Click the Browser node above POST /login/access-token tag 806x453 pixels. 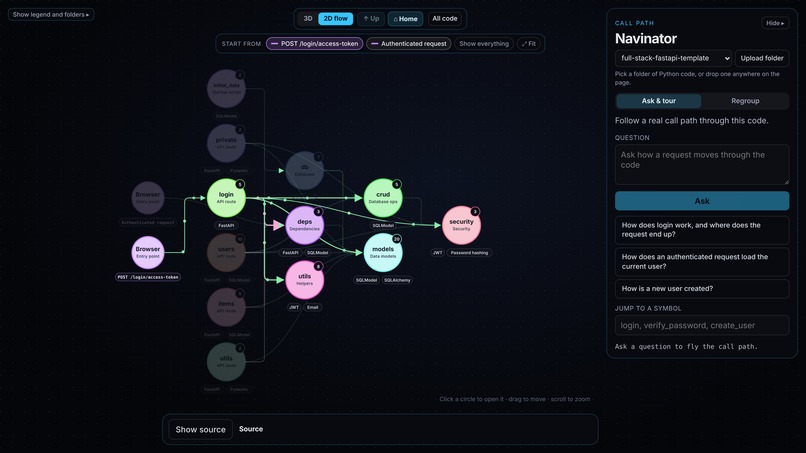pyautogui.click(x=148, y=252)
